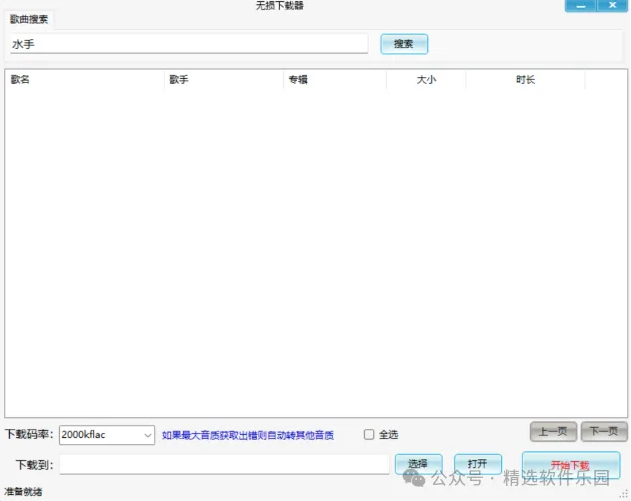The width and height of the screenshot is (631, 501).
Task: Tick the 全选 checkbox
Action: (369, 435)
